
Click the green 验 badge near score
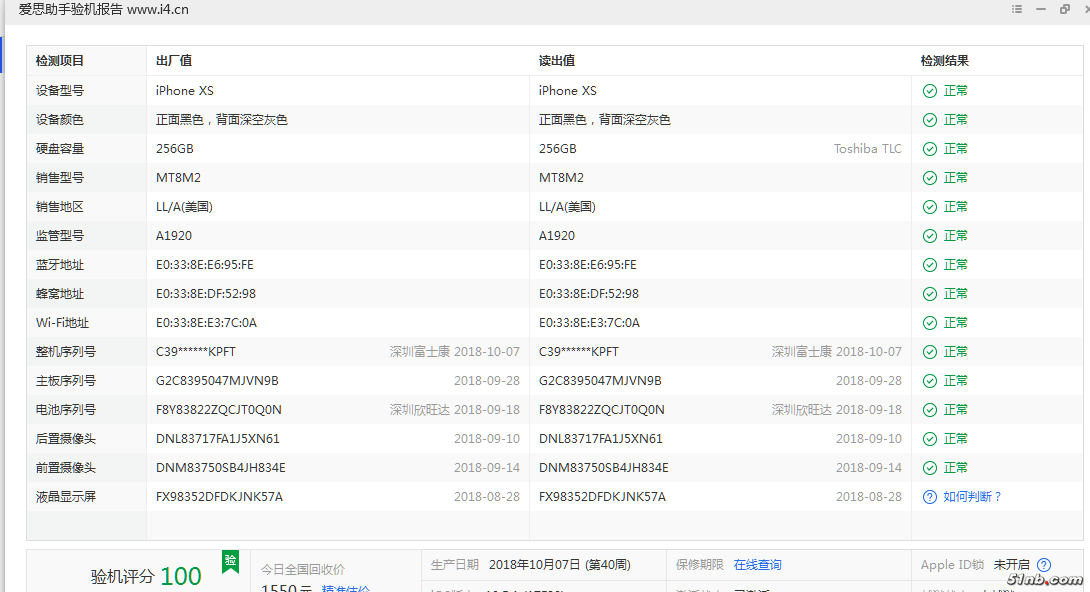click(230, 561)
